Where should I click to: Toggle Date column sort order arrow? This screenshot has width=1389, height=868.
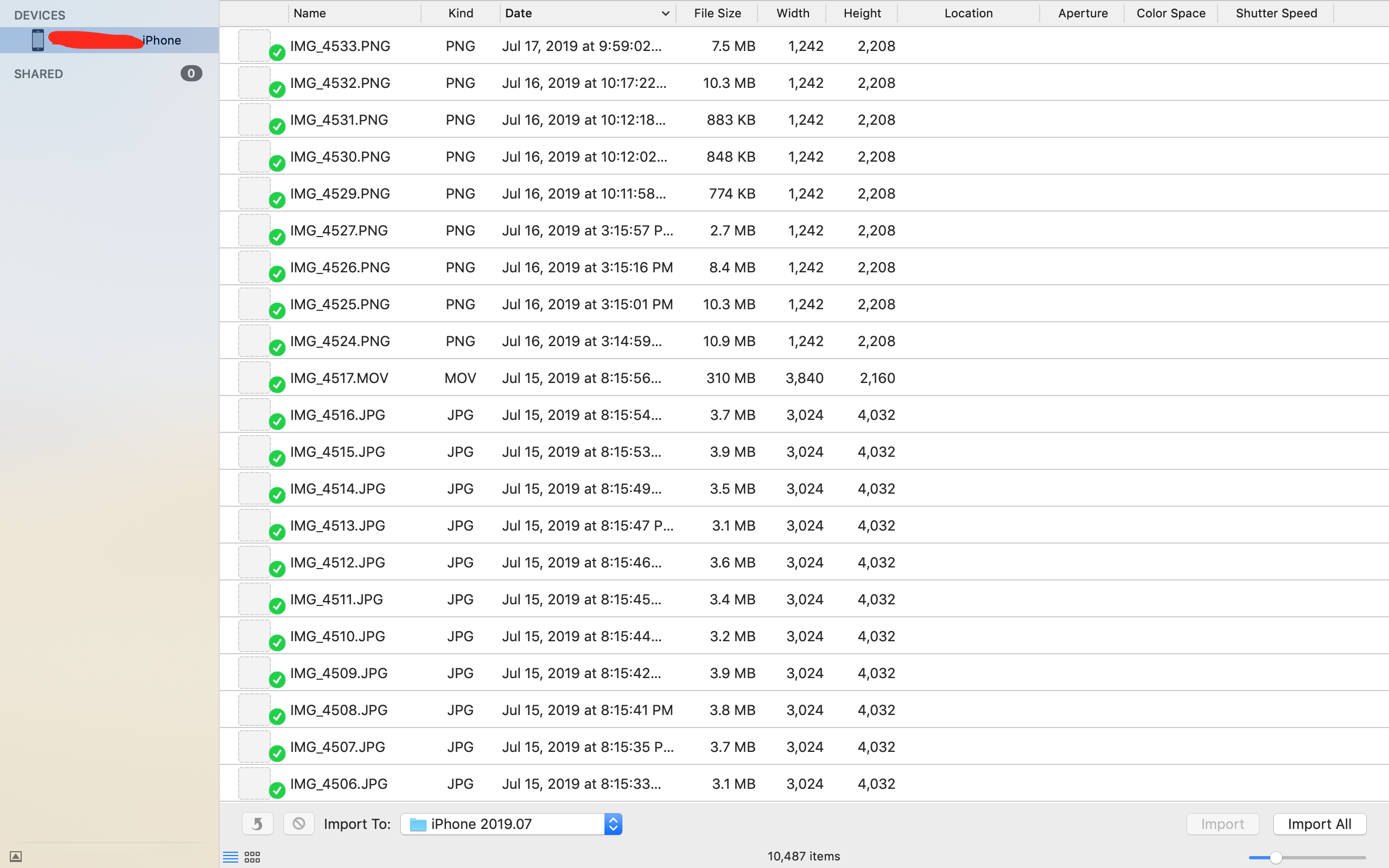(665, 13)
